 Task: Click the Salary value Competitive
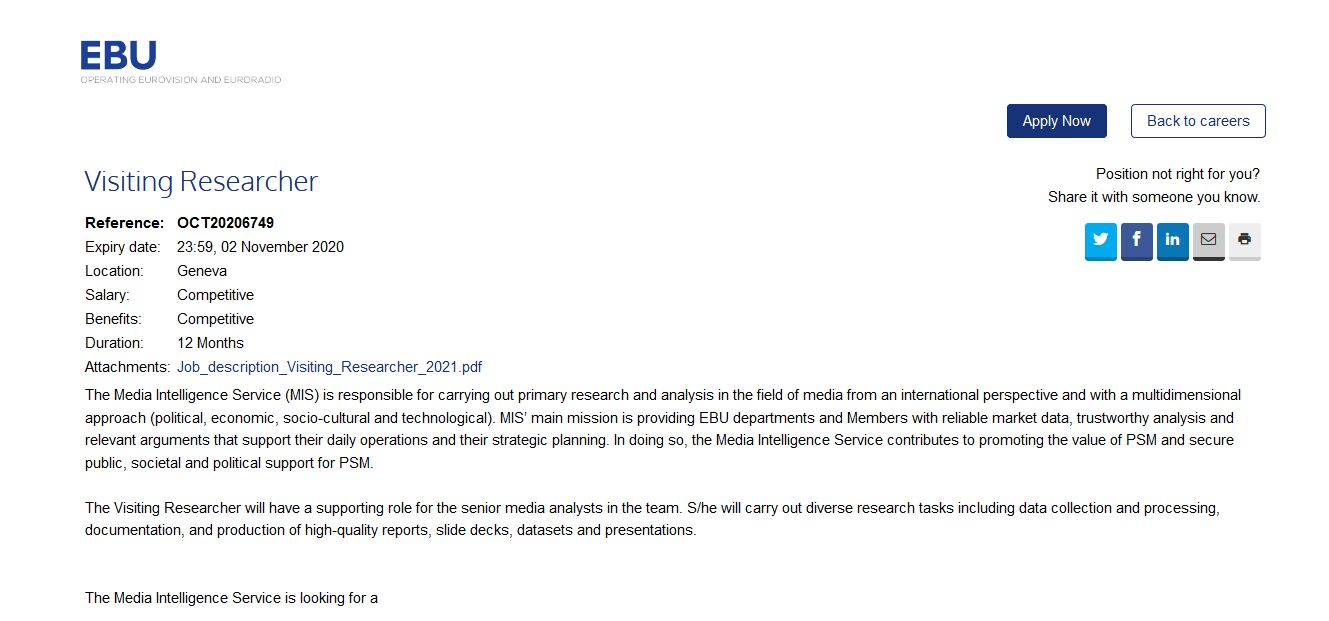pos(215,295)
